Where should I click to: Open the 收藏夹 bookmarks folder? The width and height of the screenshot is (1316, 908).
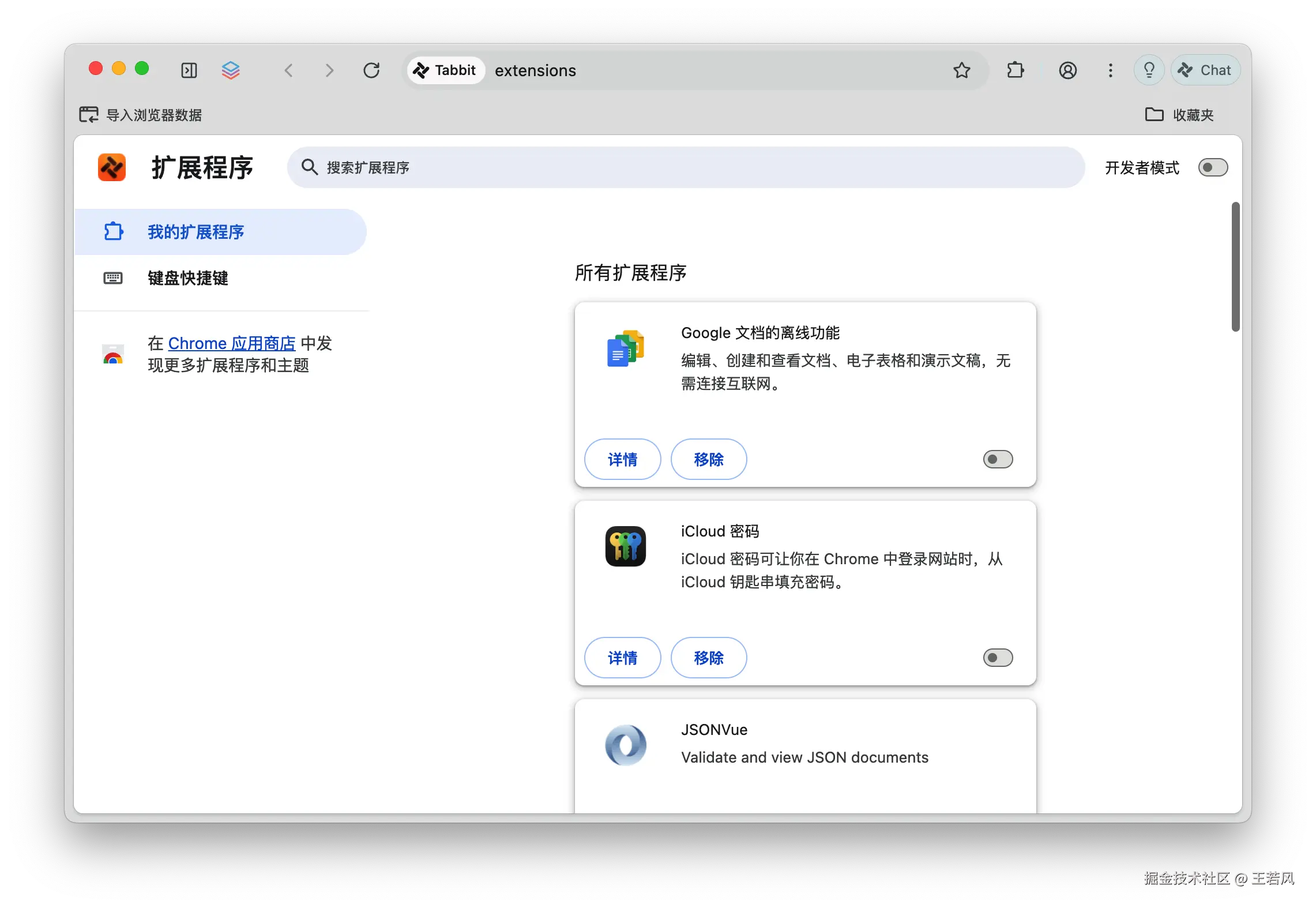[x=1179, y=115]
